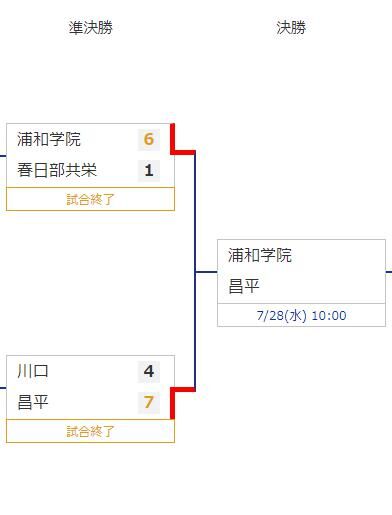Image resolution: width=392 pixels, height=515 pixels.
Task: Click the 春日部共栄 team name
Action: coord(57,170)
